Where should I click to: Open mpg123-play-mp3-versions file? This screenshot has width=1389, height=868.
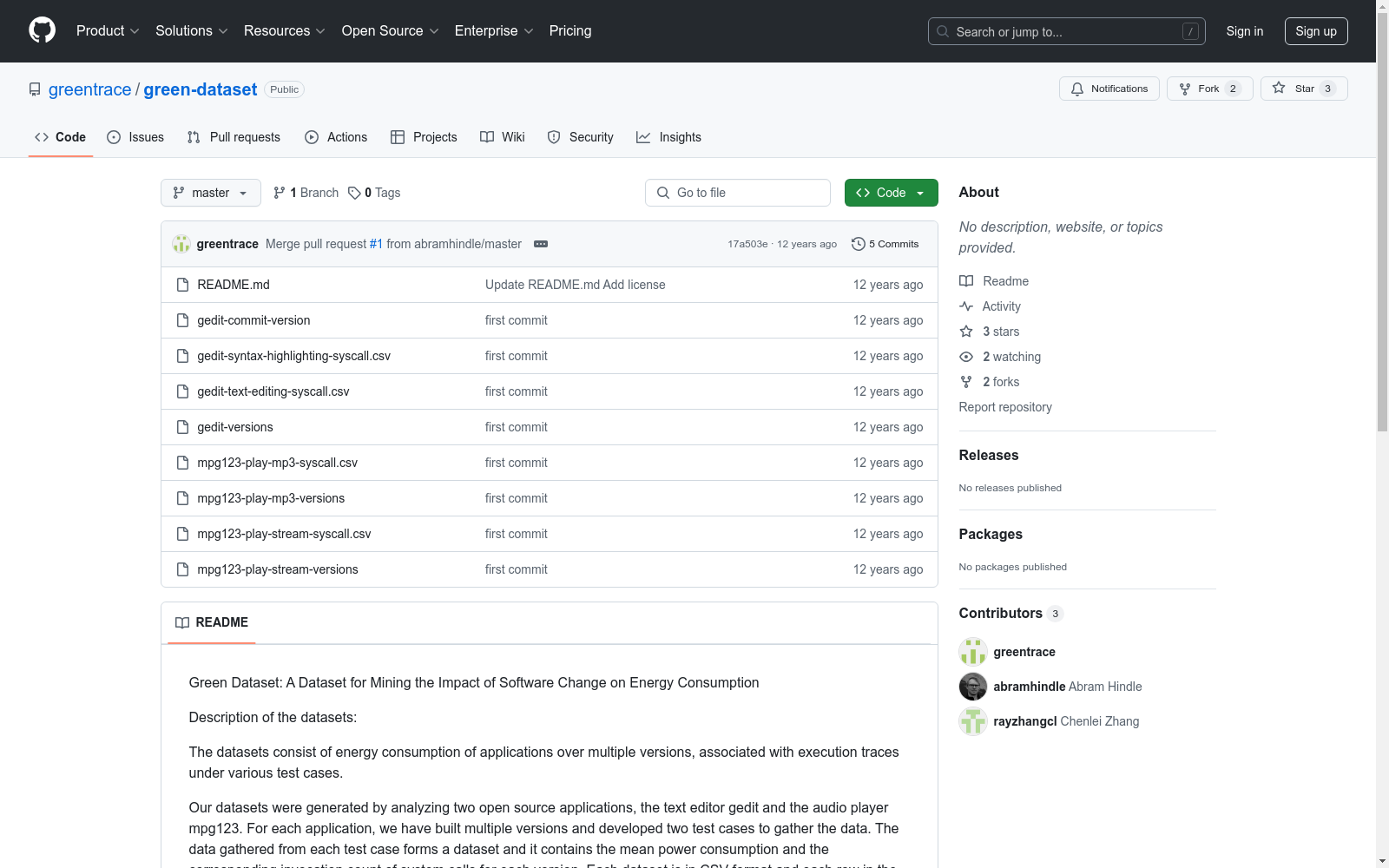(x=271, y=498)
